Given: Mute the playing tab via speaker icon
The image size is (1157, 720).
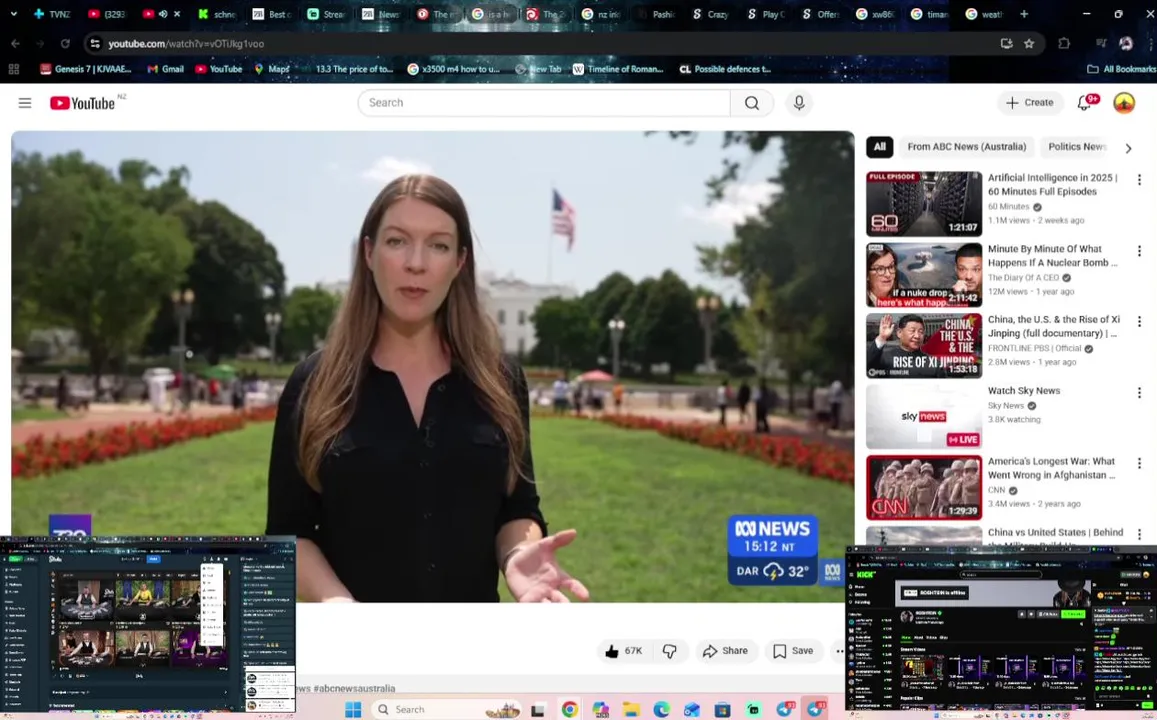Looking at the screenshot, I should (163, 14).
